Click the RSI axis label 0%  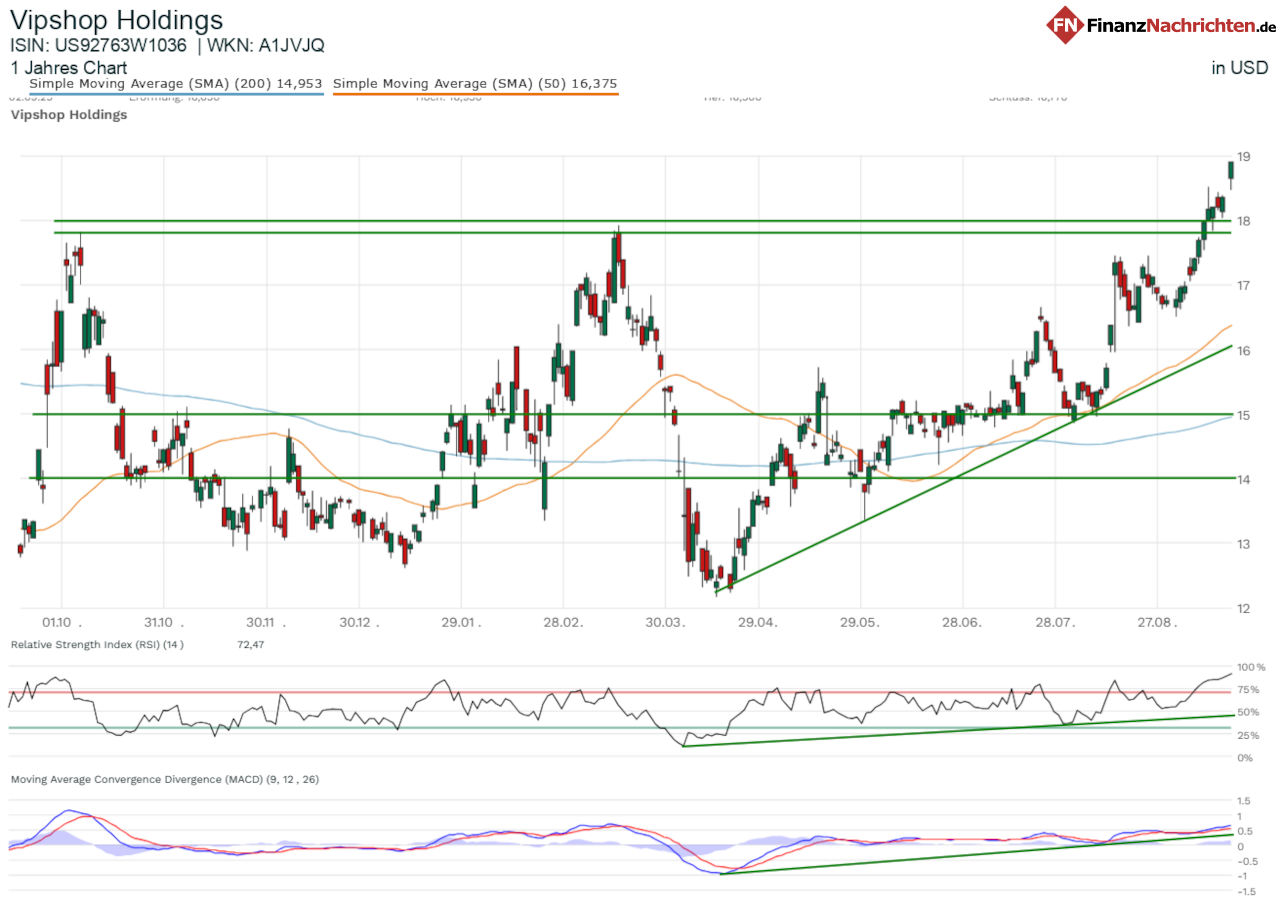[1245, 758]
